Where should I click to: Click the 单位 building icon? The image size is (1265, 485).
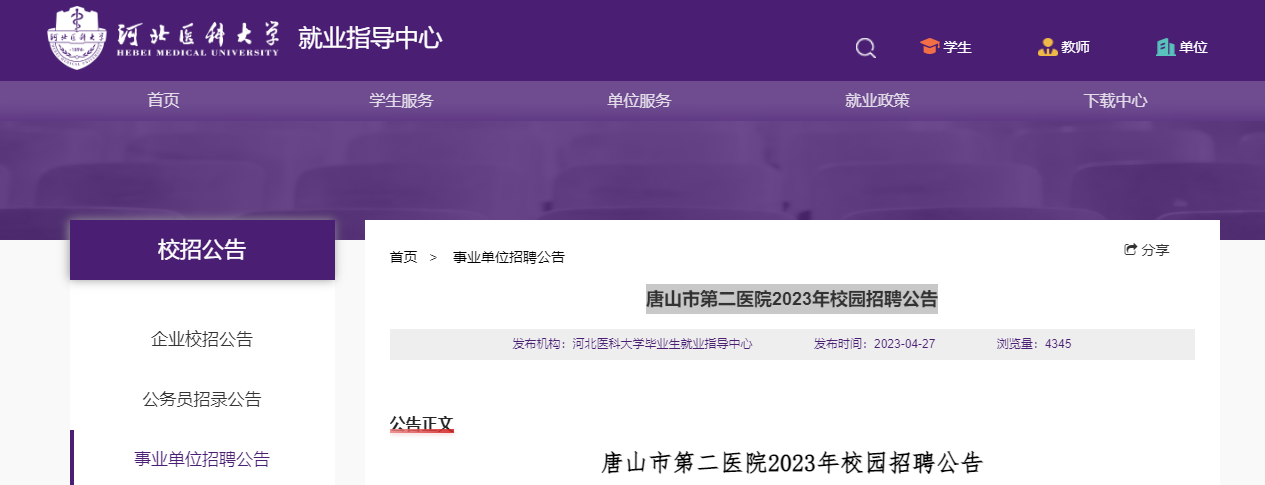tap(1165, 47)
